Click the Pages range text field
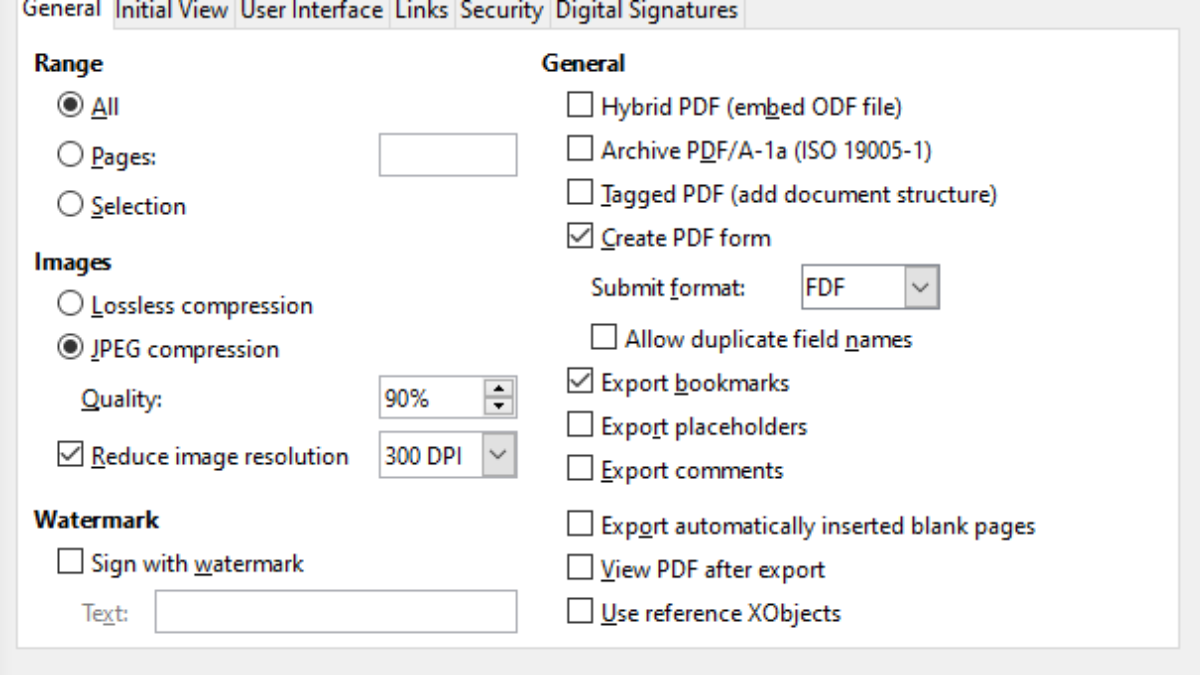The width and height of the screenshot is (1200, 675). coord(447,155)
